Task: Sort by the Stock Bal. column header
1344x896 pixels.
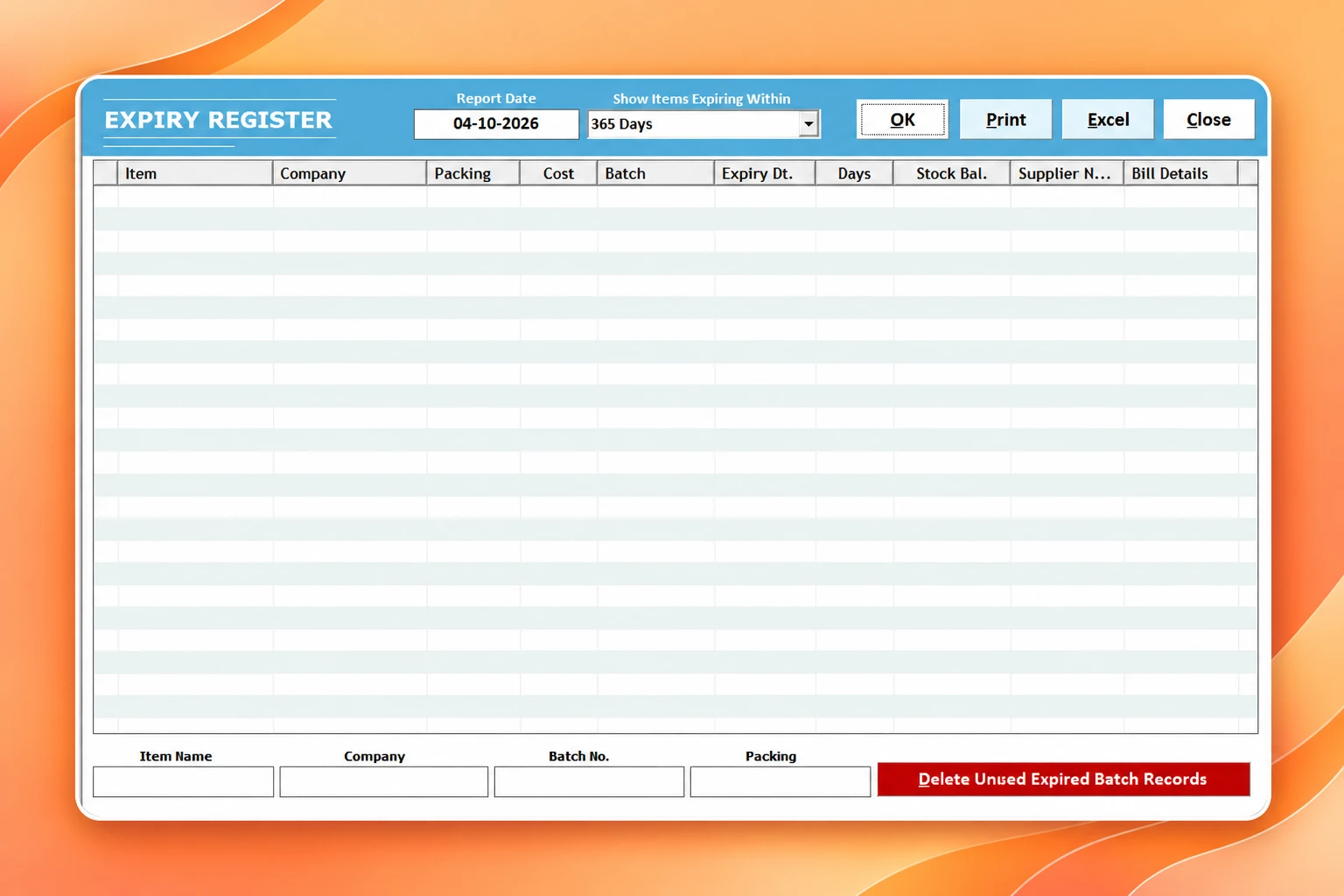Action: point(951,173)
